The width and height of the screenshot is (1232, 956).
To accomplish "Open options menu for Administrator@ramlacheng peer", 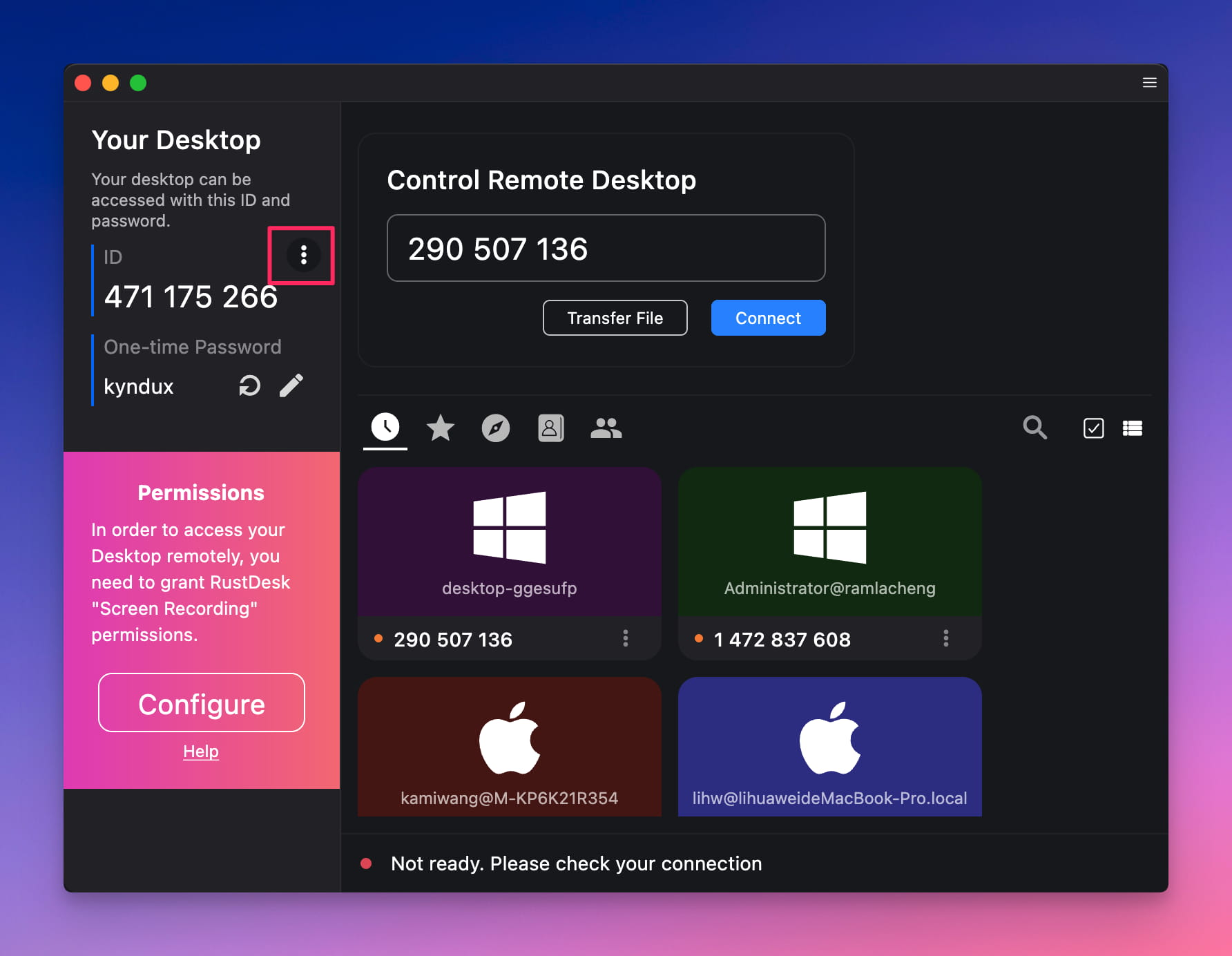I will click(x=946, y=639).
